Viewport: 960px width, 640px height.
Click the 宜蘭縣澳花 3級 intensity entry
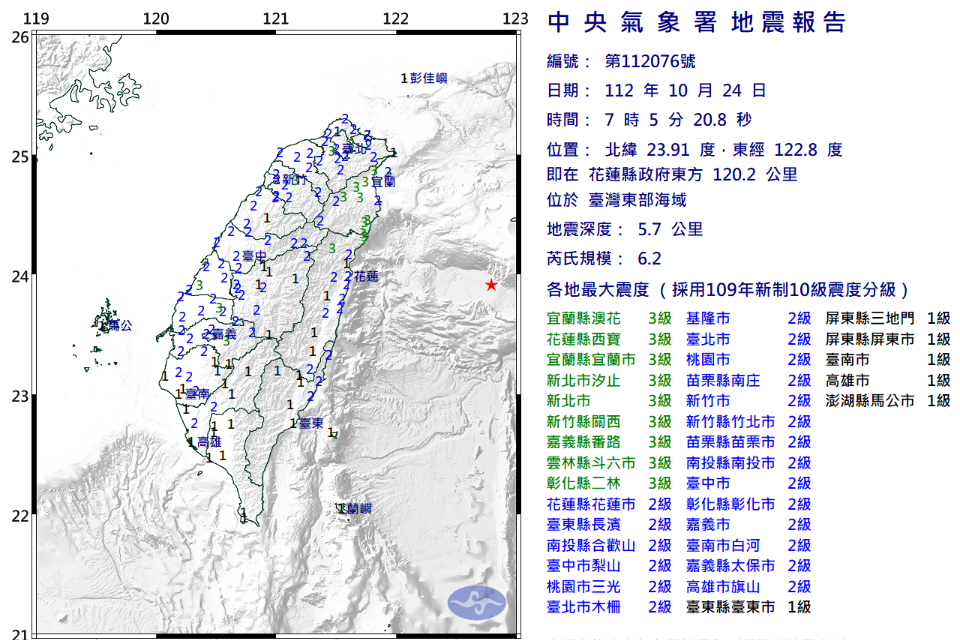point(609,318)
